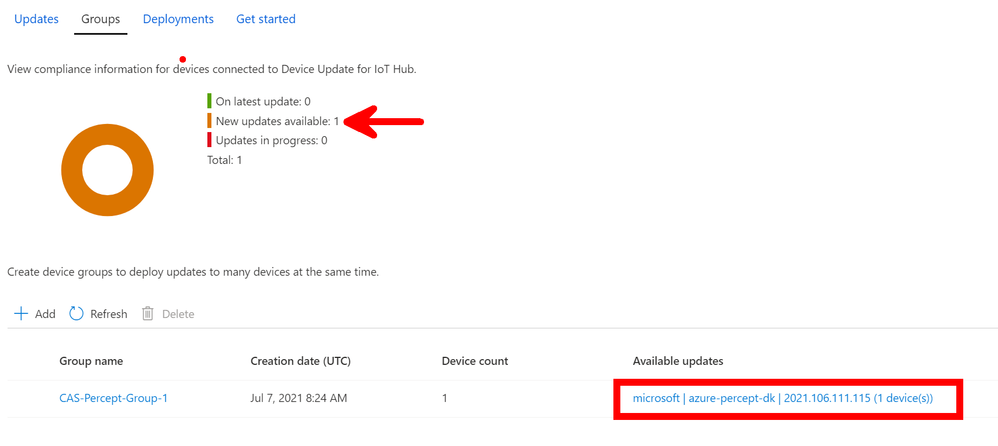
Task: Sort by Creation date (UTC) column header
Action: (300, 361)
